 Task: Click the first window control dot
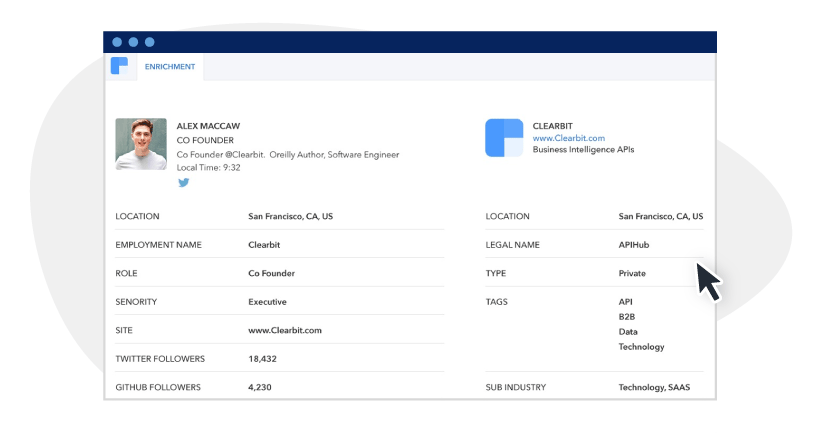coord(117,42)
